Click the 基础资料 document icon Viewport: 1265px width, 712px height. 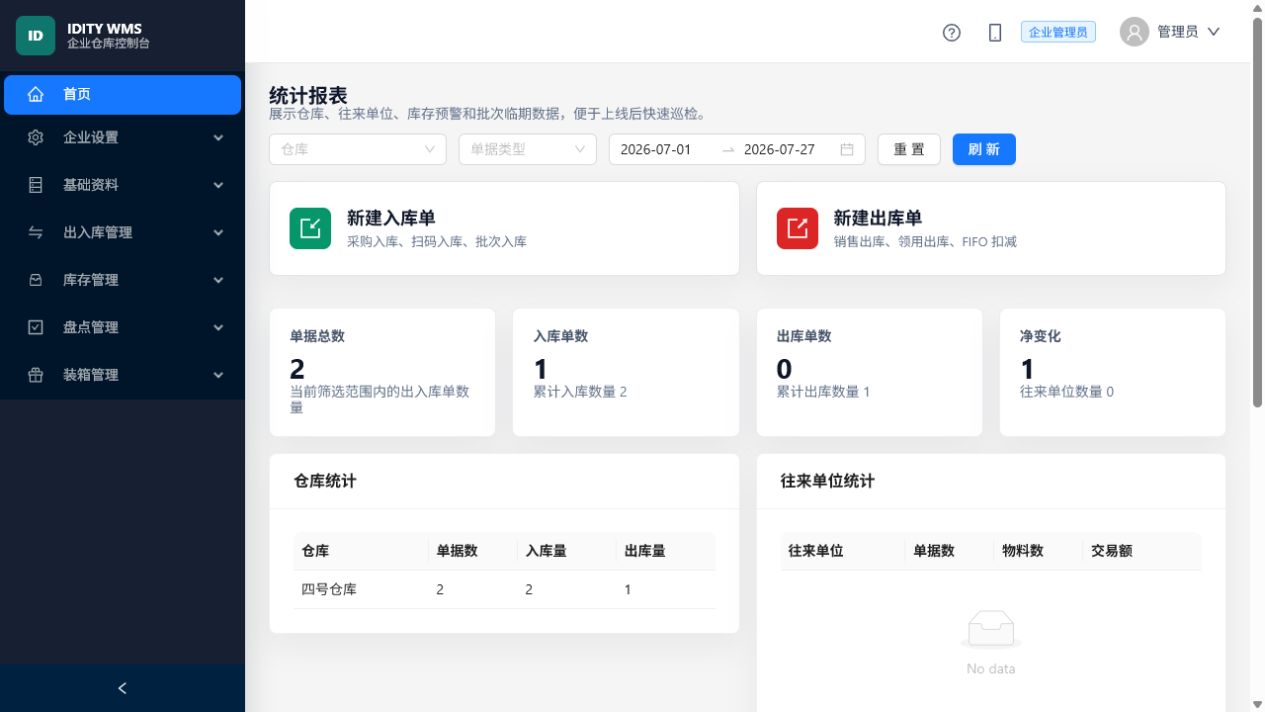click(36, 185)
